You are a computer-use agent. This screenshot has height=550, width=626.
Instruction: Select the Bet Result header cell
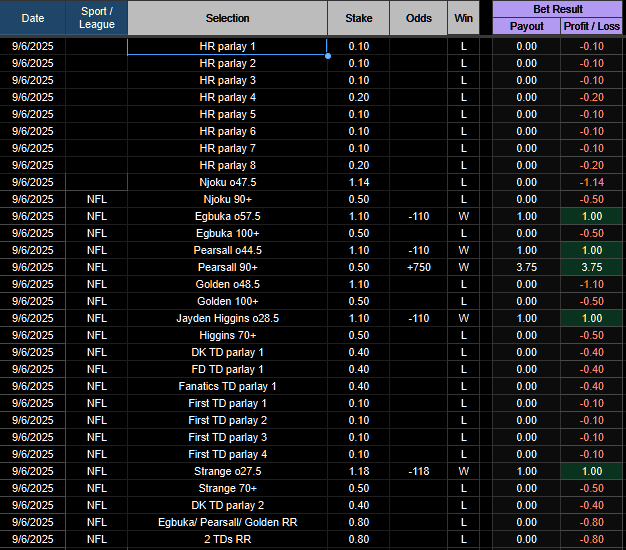(558, 9)
